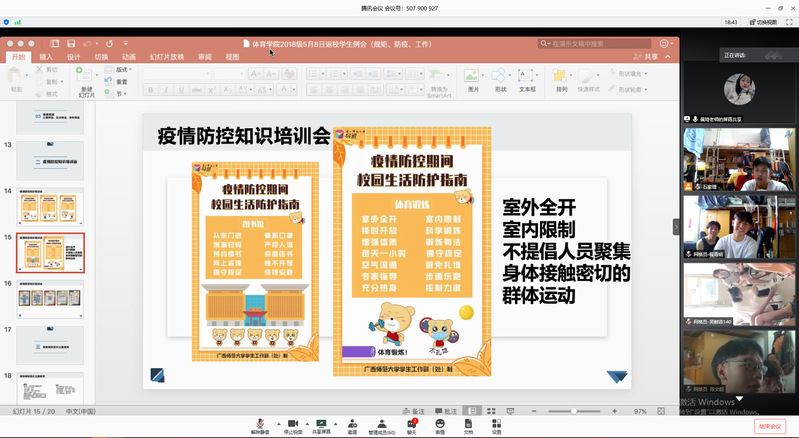Open meeting Settings (设置) icon
This screenshot has width=799, height=438.
496,424
